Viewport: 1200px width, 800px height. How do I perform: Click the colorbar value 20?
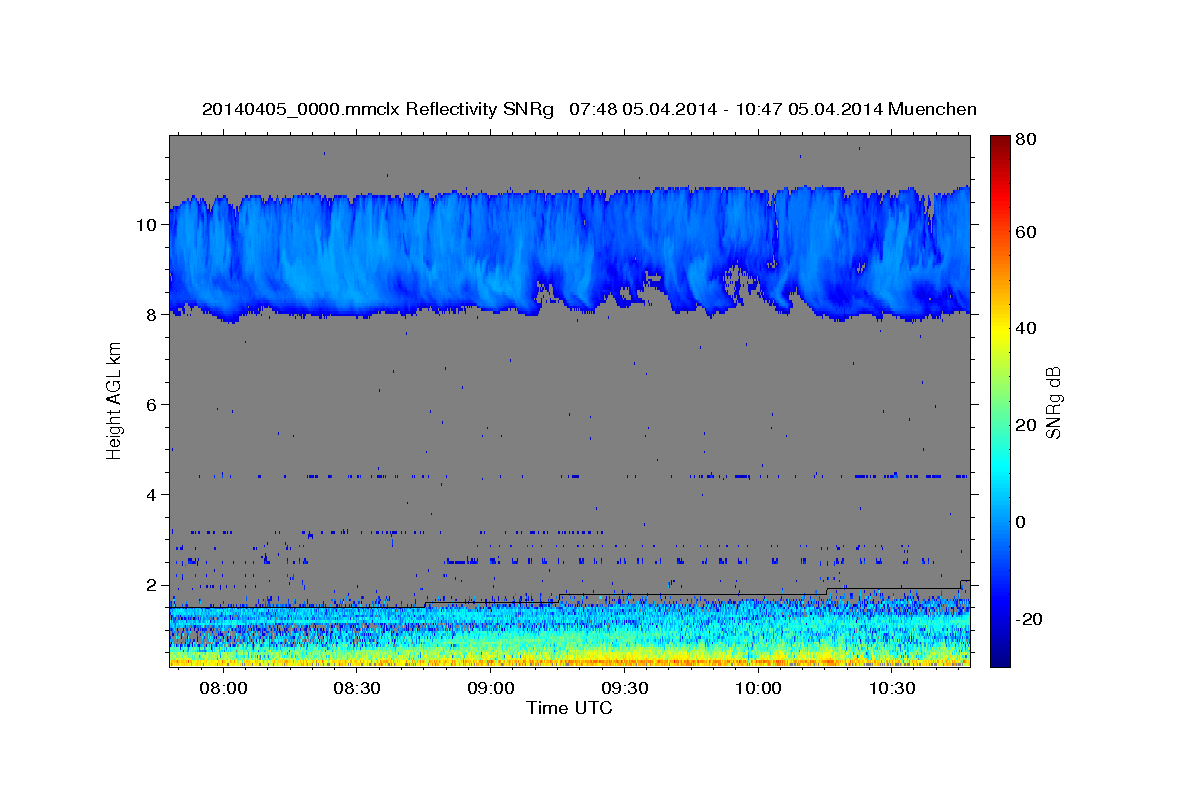coord(1025,425)
